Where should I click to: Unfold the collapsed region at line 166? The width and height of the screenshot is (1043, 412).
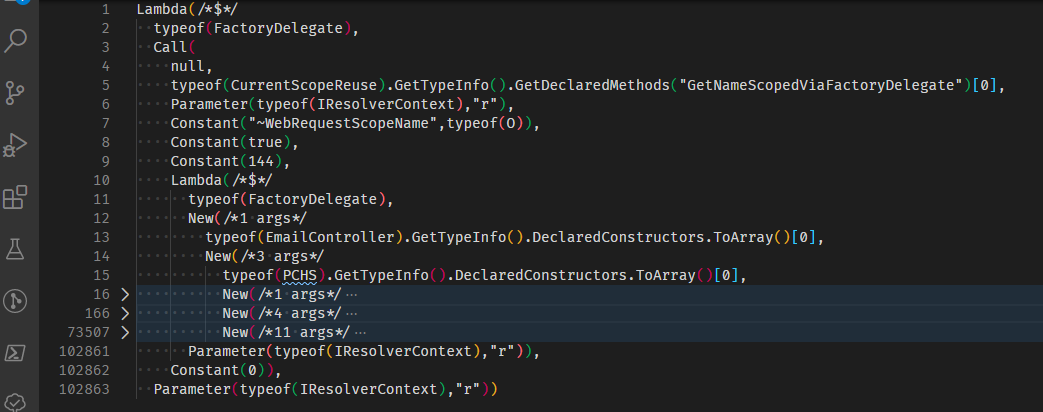tap(125, 313)
